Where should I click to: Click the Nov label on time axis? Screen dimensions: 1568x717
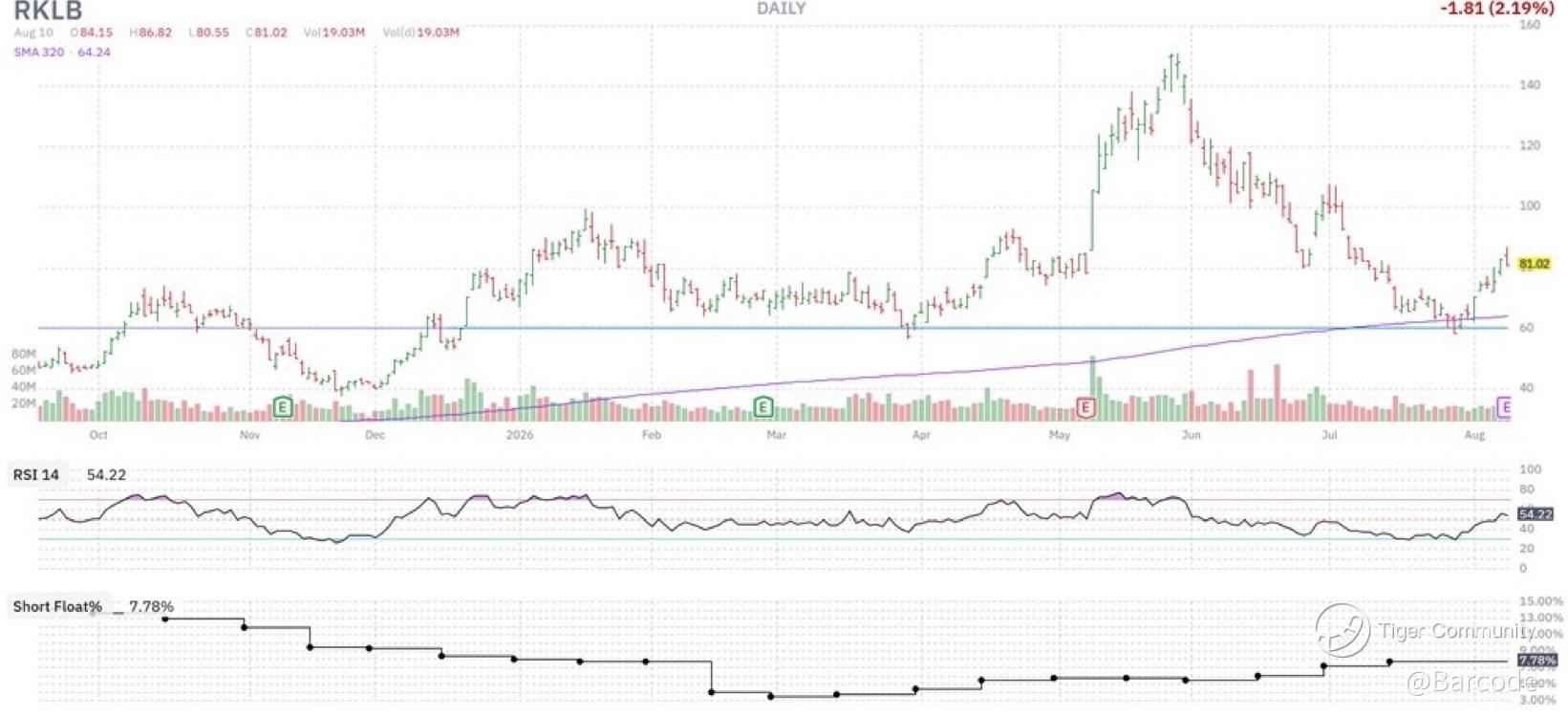pyautogui.click(x=249, y=435)
